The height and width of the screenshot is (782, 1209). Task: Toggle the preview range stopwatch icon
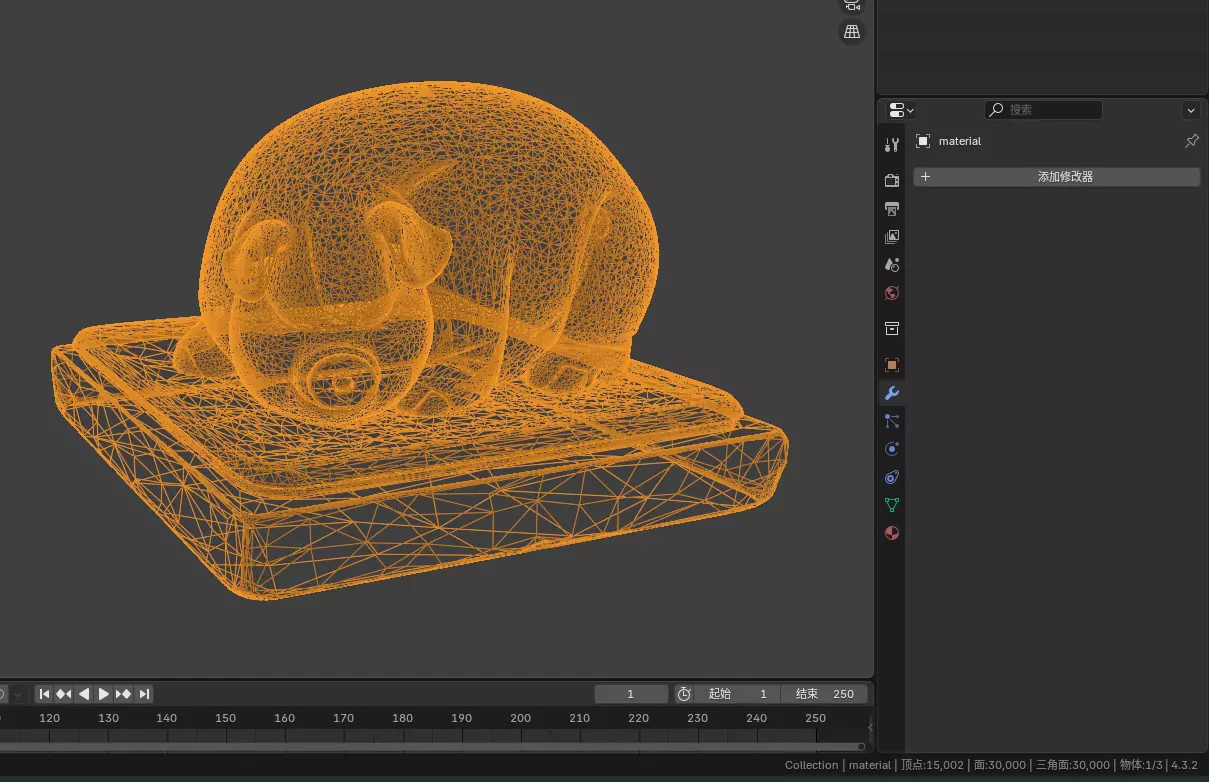point(684,694)
